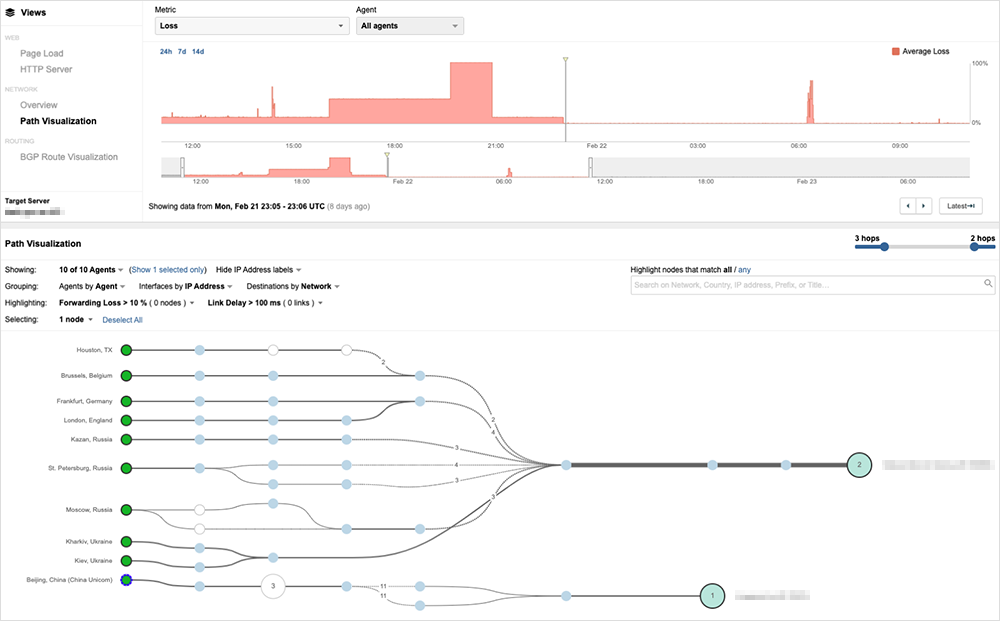Click the grouped node labeled 3

[273, 586]
